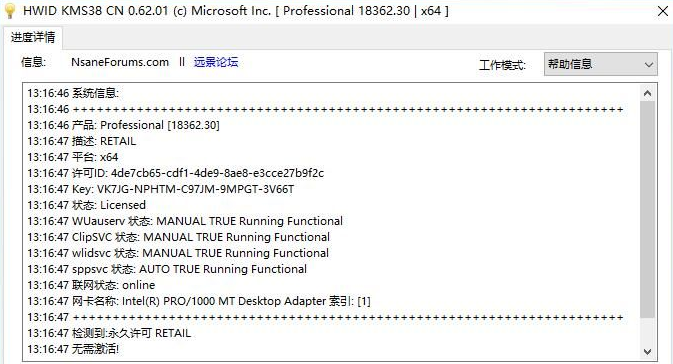Viewport: 673px width, 364px height.
Task: Close the HWID KMS38 window
Action: click(663, 11)
